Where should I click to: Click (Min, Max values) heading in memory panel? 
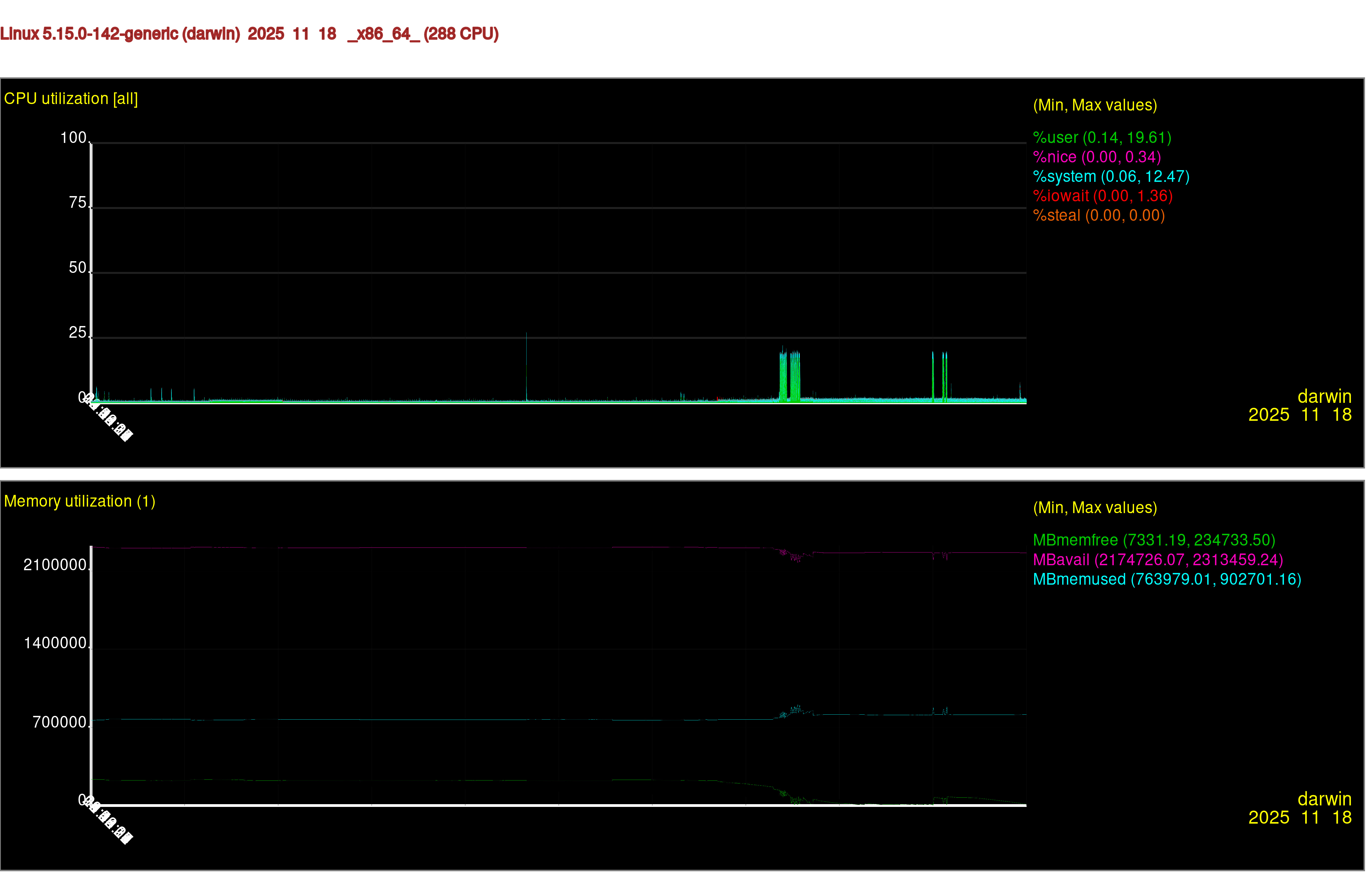pos(1095,508)
